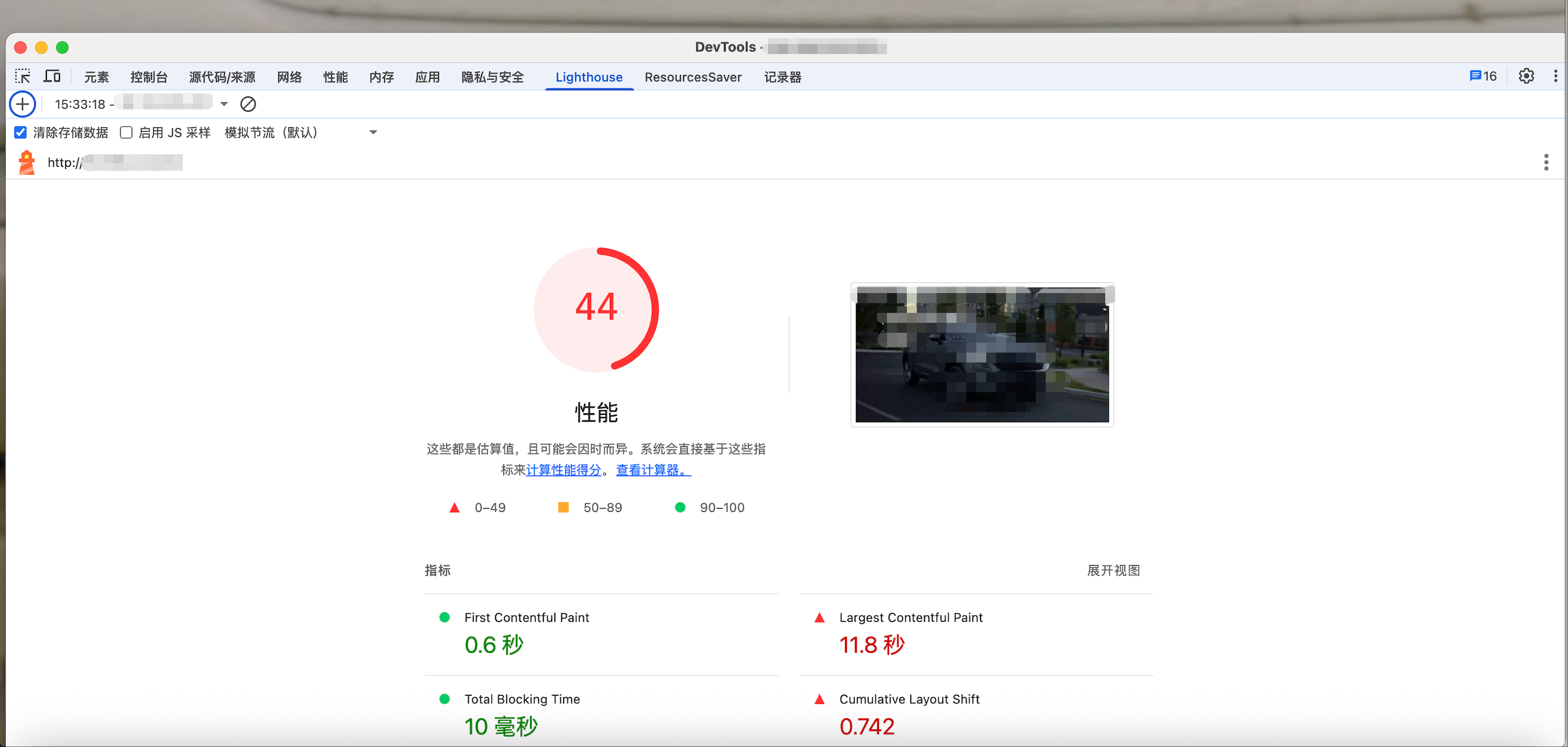Click the performance score gauge 44
Screen dimensions: 1568x747
[x=596, y=309]
